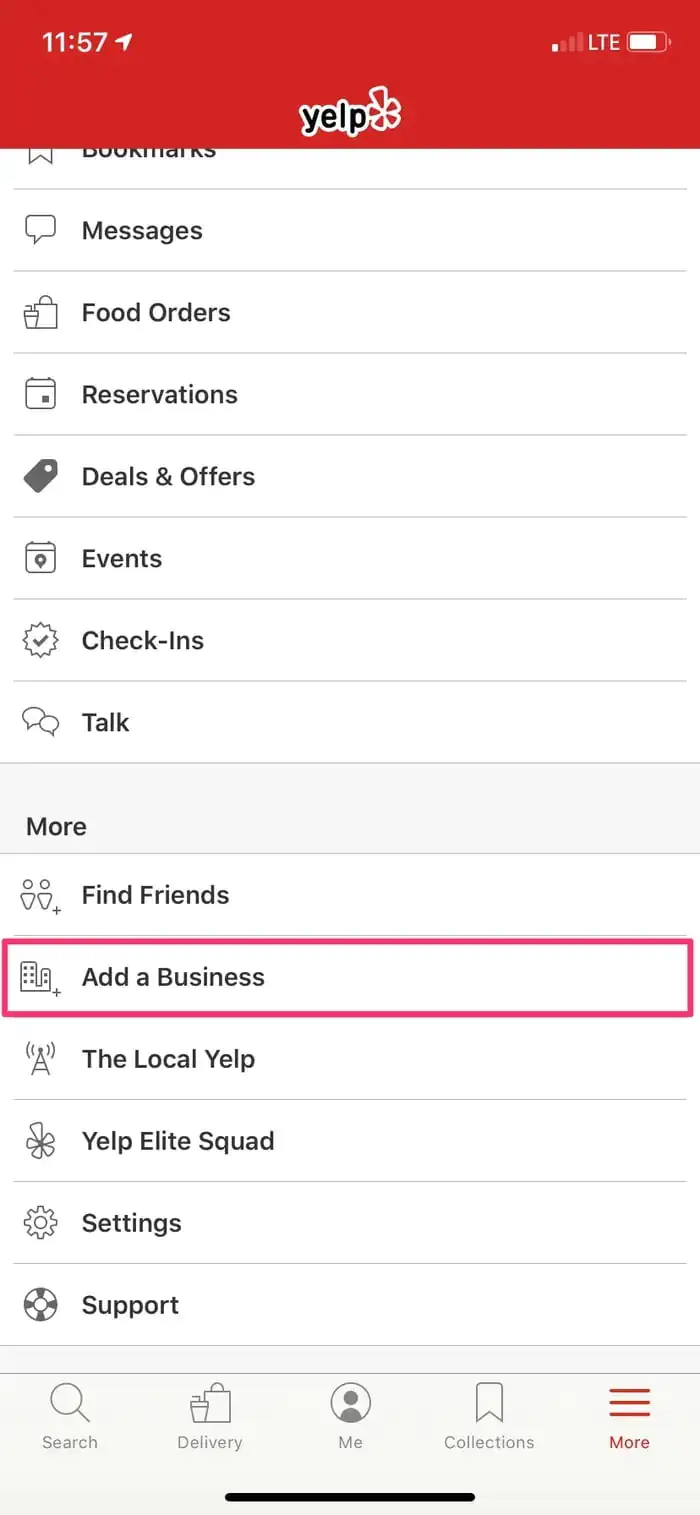The image size is (700, 1515).
Task: Select the Food Orders bag icon
Action: [x=40, y=312]
